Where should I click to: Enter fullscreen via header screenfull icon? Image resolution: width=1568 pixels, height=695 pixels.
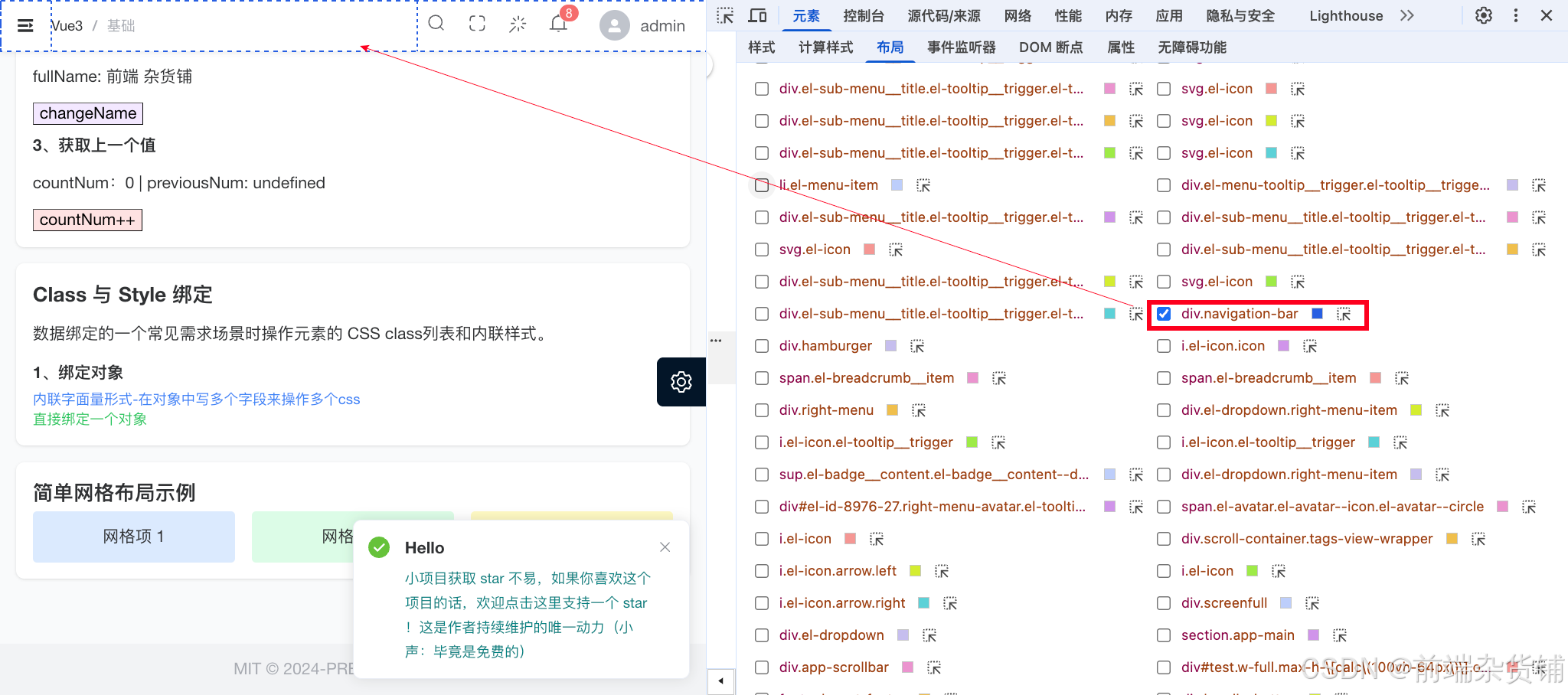(477, 24)
